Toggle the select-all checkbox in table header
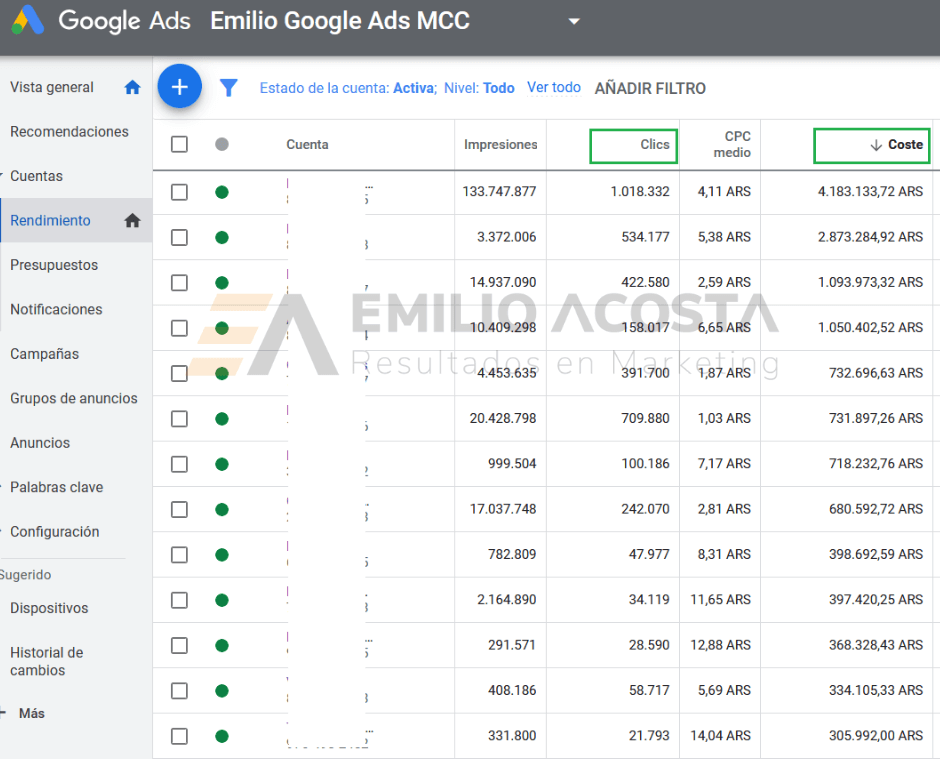 (x=179, y=144)
